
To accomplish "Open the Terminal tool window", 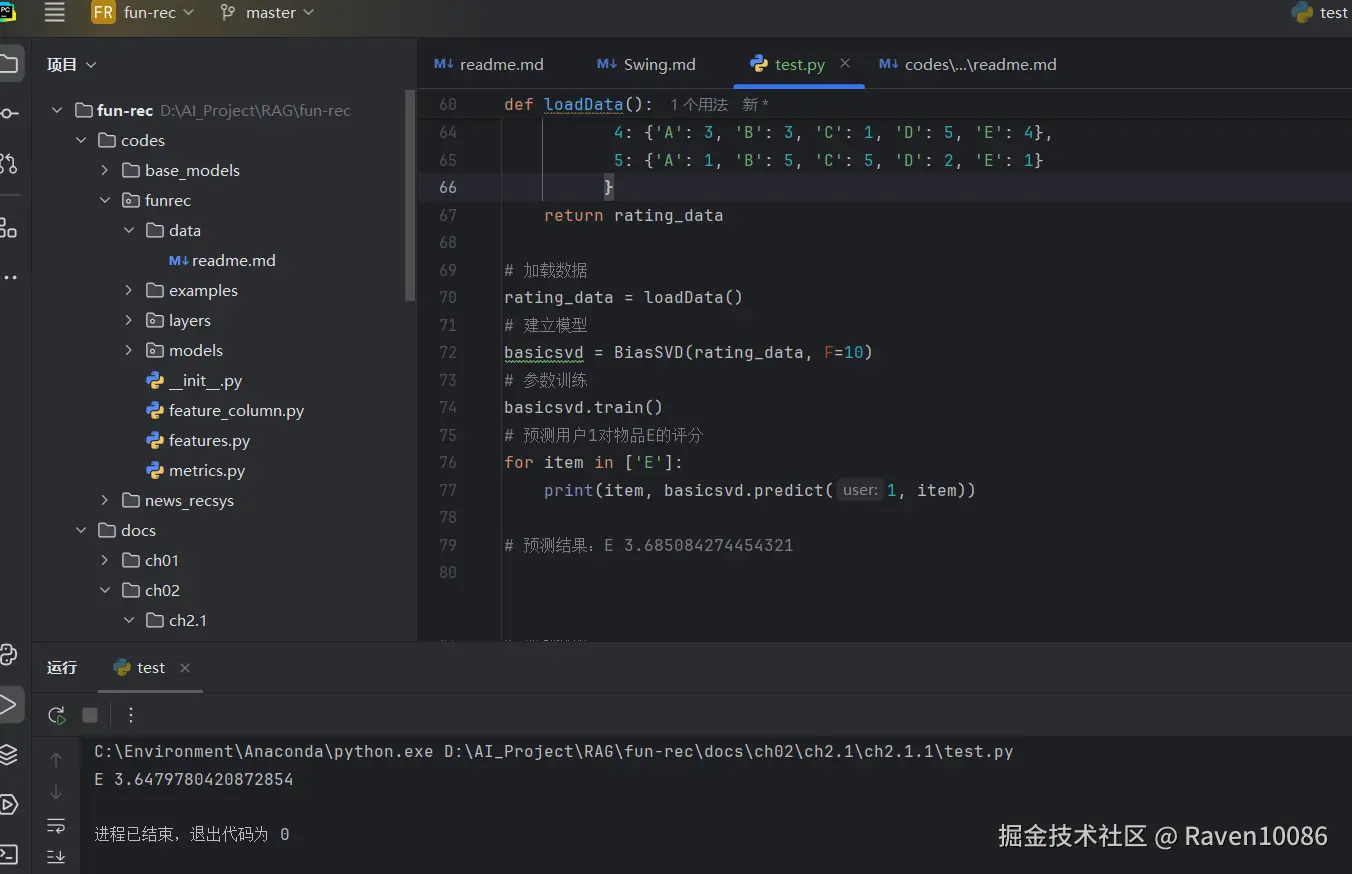I will click(x=8, y=854).
